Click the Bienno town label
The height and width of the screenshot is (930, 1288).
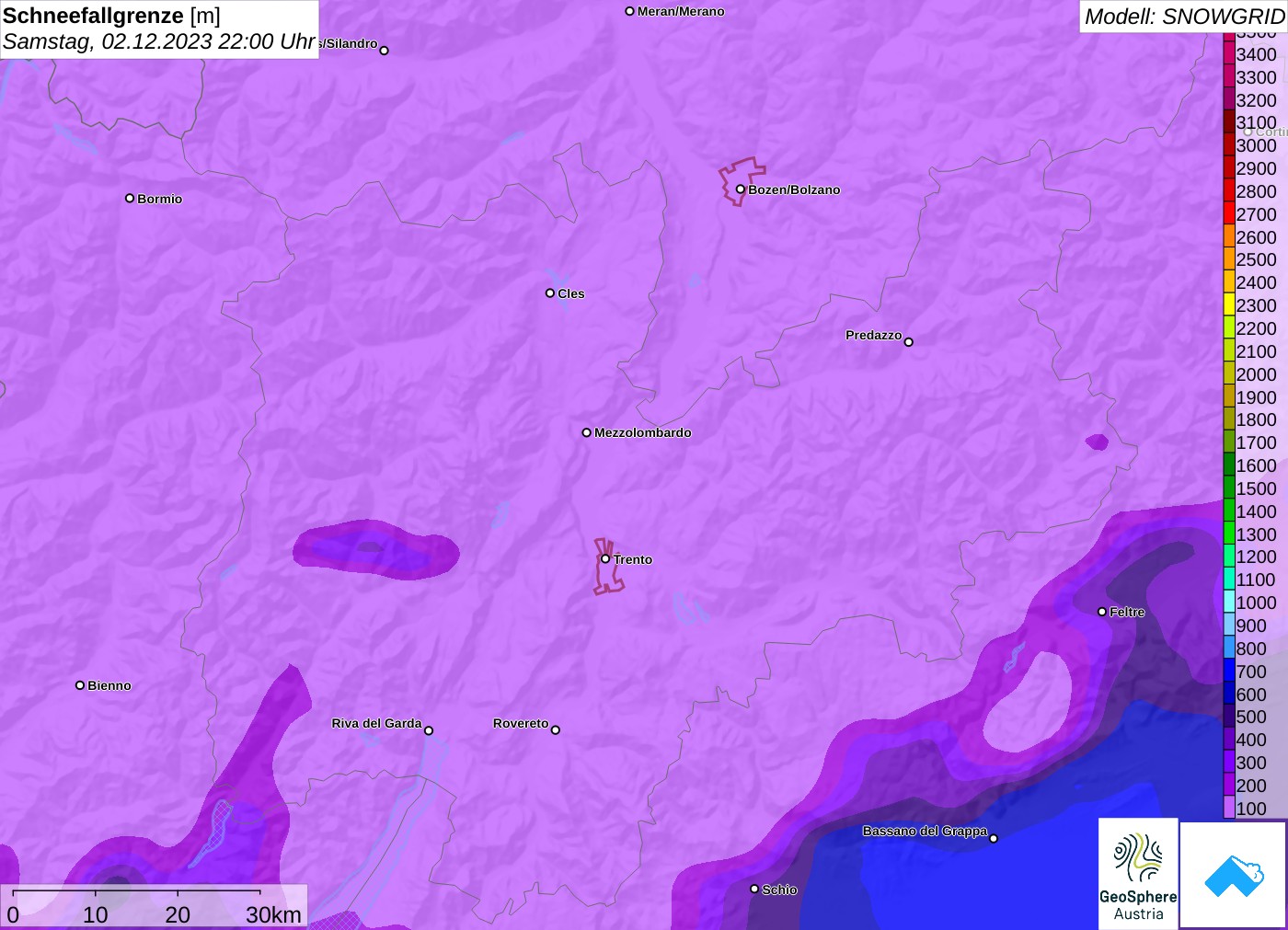coord(109,685)
